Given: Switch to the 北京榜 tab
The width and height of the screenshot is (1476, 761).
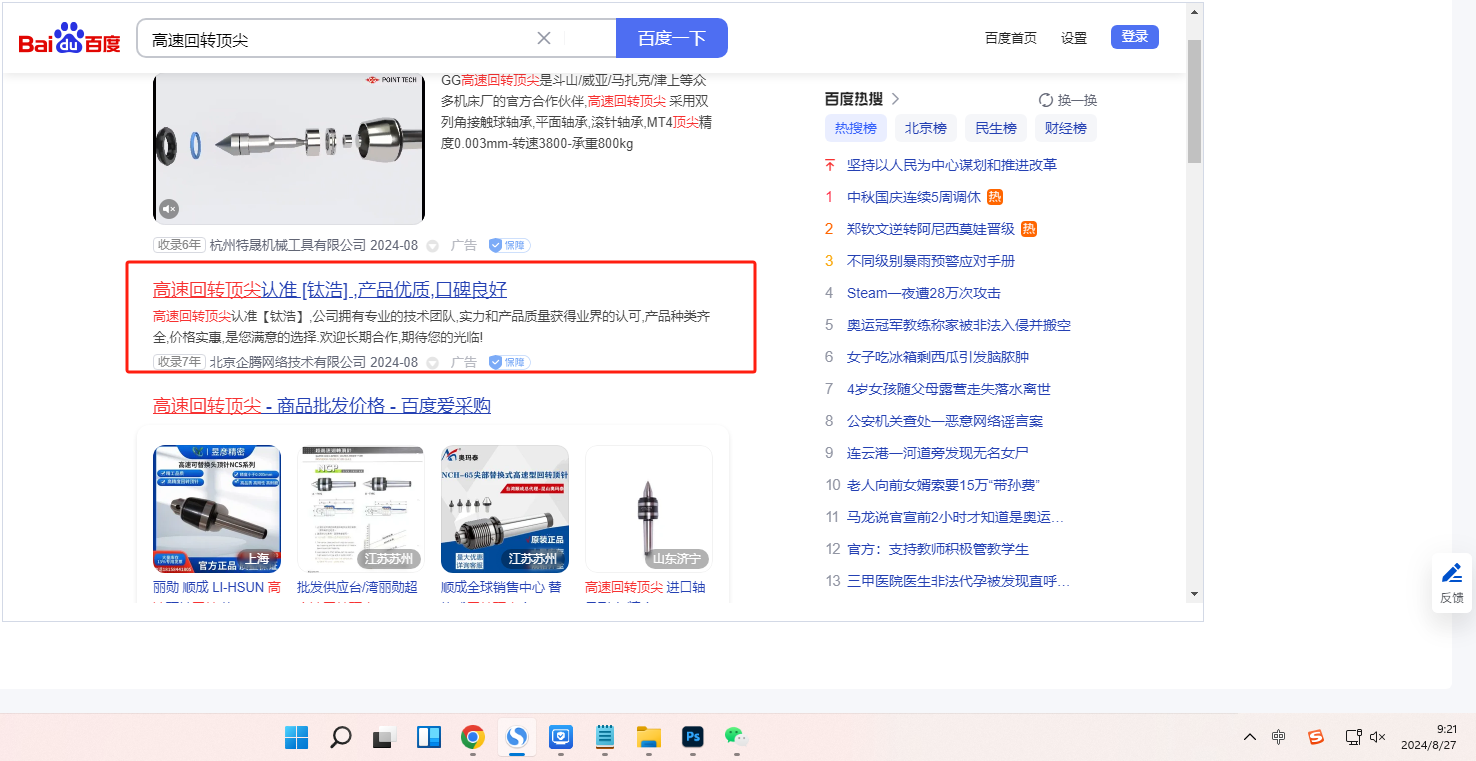Looking at the screenshot, I should (x=926, y=128).
